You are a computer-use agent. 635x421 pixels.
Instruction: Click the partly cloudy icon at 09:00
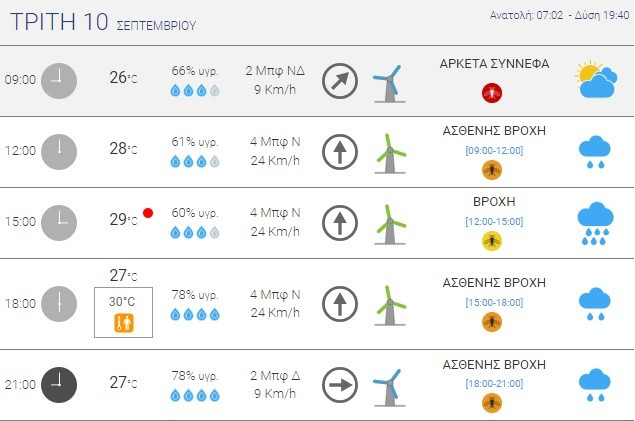coord(595,80)
